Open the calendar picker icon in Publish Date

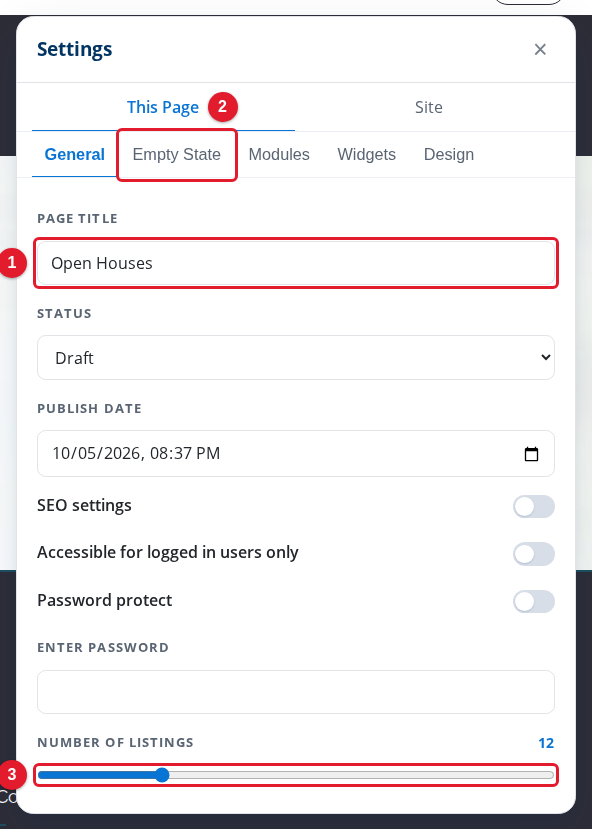531,454
